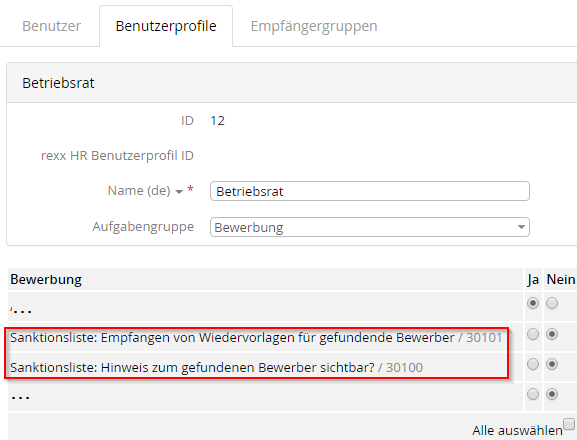The width and height of the screenshot is (577, 440).
Task: Open the Name (de) language dropdown arrow
Action: point(179,192)
